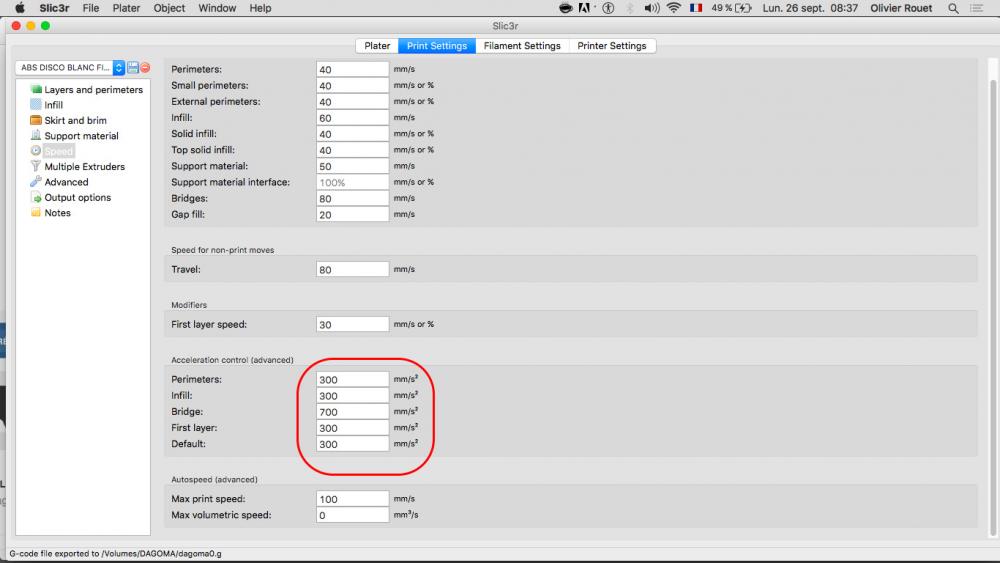
Task: Click the volume icon in menu bar
Action: (x=651, y=8)
